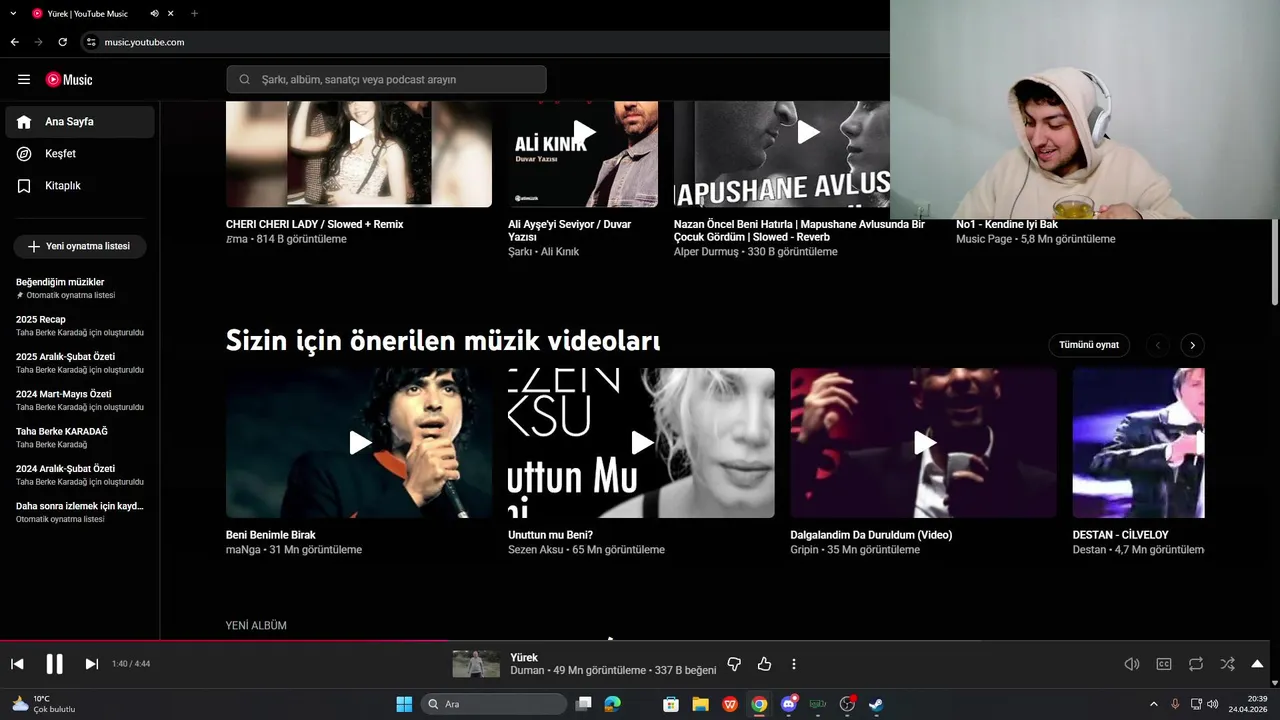
Task: Open 2025 Aralık-Şubat Özeti playlist
Action: coord(80,363)
